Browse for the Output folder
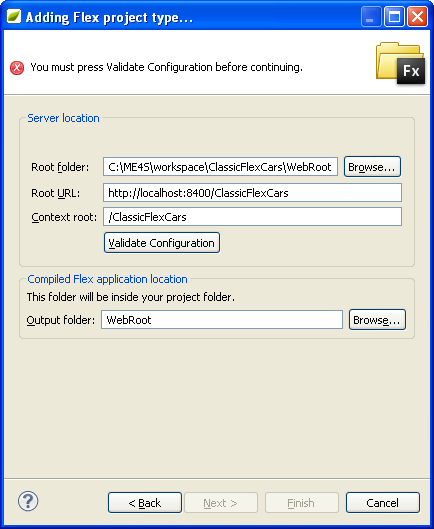This screenshot has width=434, height=529. tap(377, 319)
